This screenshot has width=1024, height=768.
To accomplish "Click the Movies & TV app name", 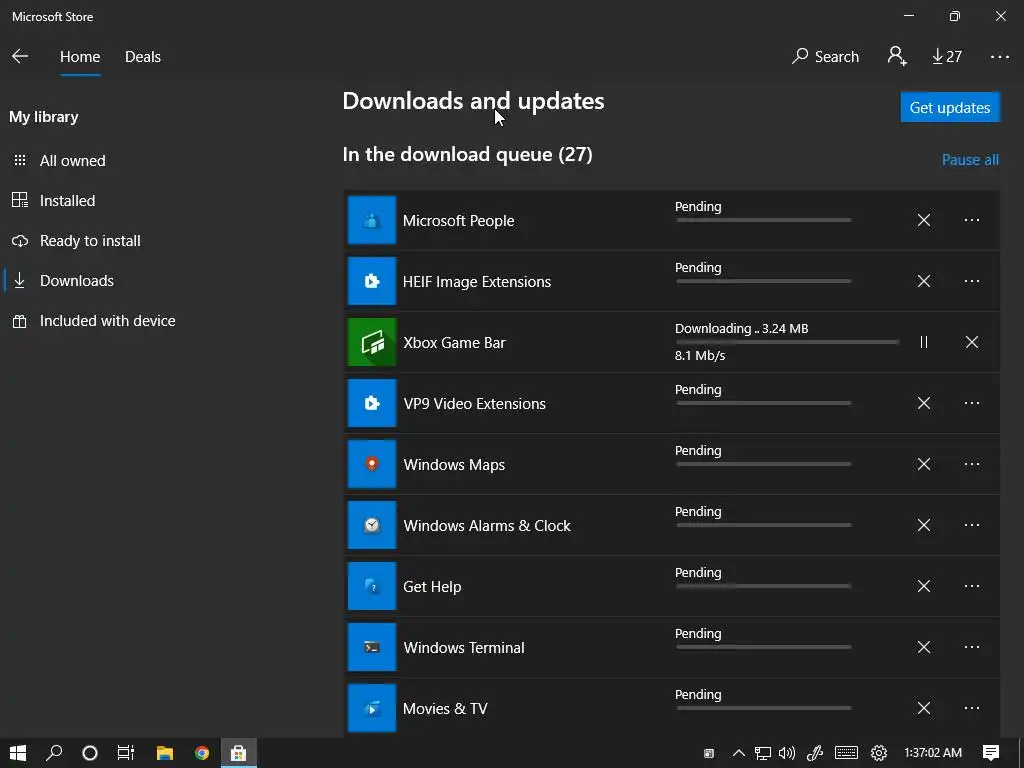I will click(x=445, y=709).
